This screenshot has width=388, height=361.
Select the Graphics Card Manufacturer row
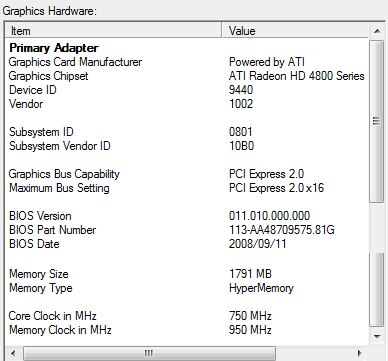(x=187, y=62)
